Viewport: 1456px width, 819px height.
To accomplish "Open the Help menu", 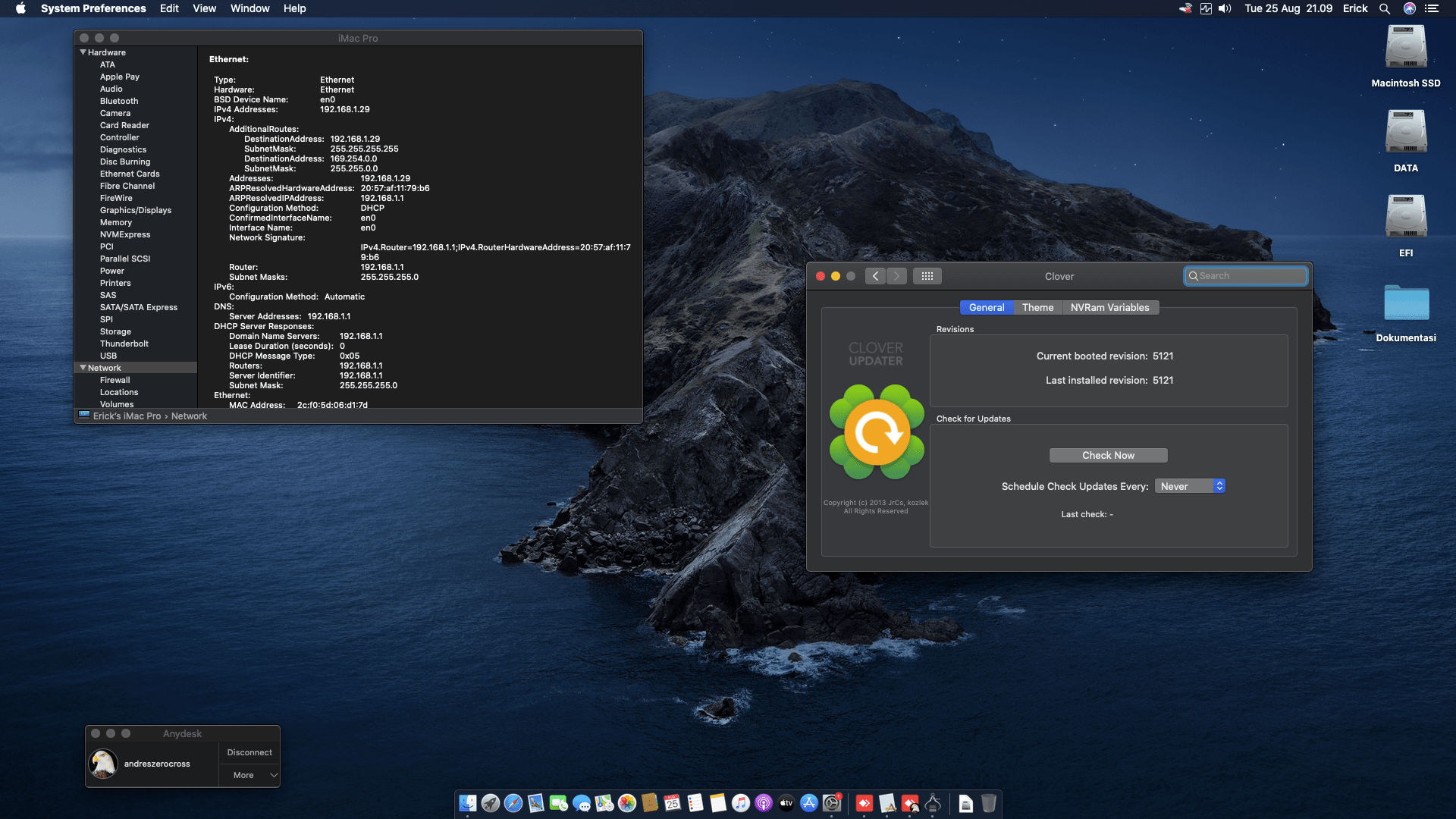I will tap(295, 8).
